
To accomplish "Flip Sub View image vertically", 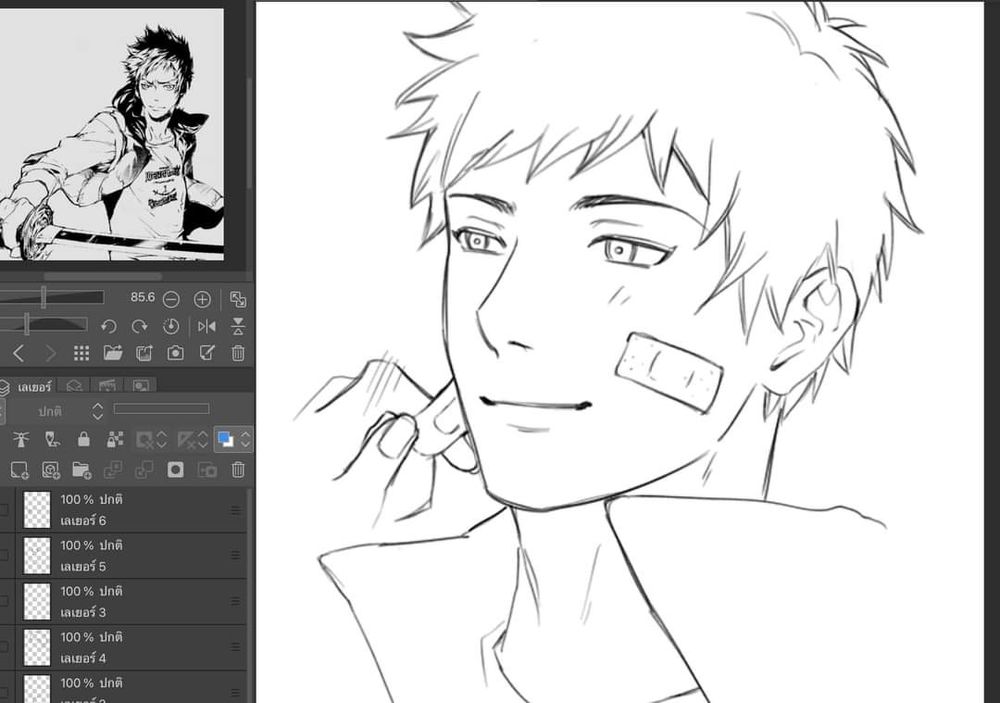I will coord(238,327).
